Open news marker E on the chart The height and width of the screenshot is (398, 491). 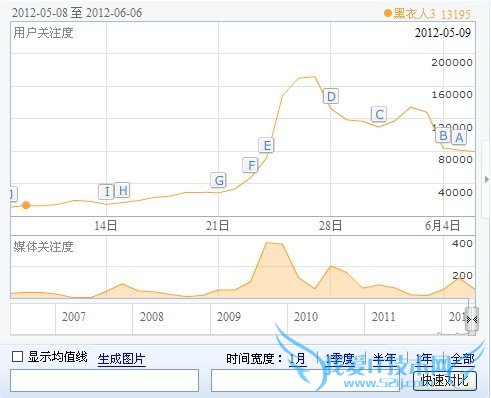(x=267, y=145)
